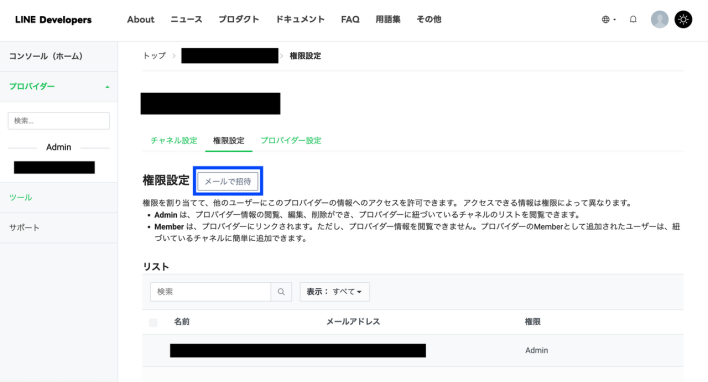Open the FAQ page
This screenshot has height=382, width=708.
point(350,19)
